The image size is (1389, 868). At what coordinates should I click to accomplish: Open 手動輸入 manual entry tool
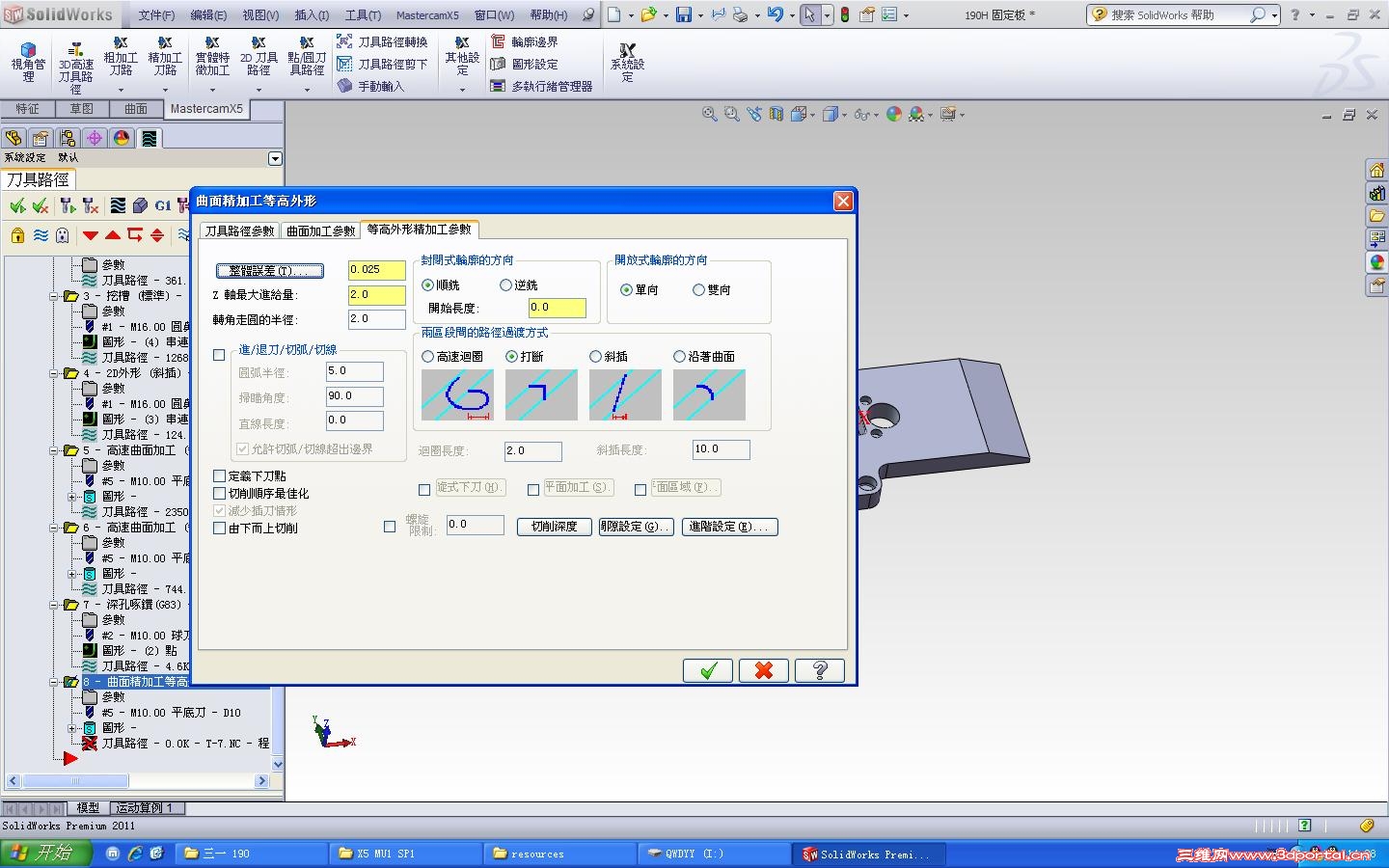click(x=370, y=86)
